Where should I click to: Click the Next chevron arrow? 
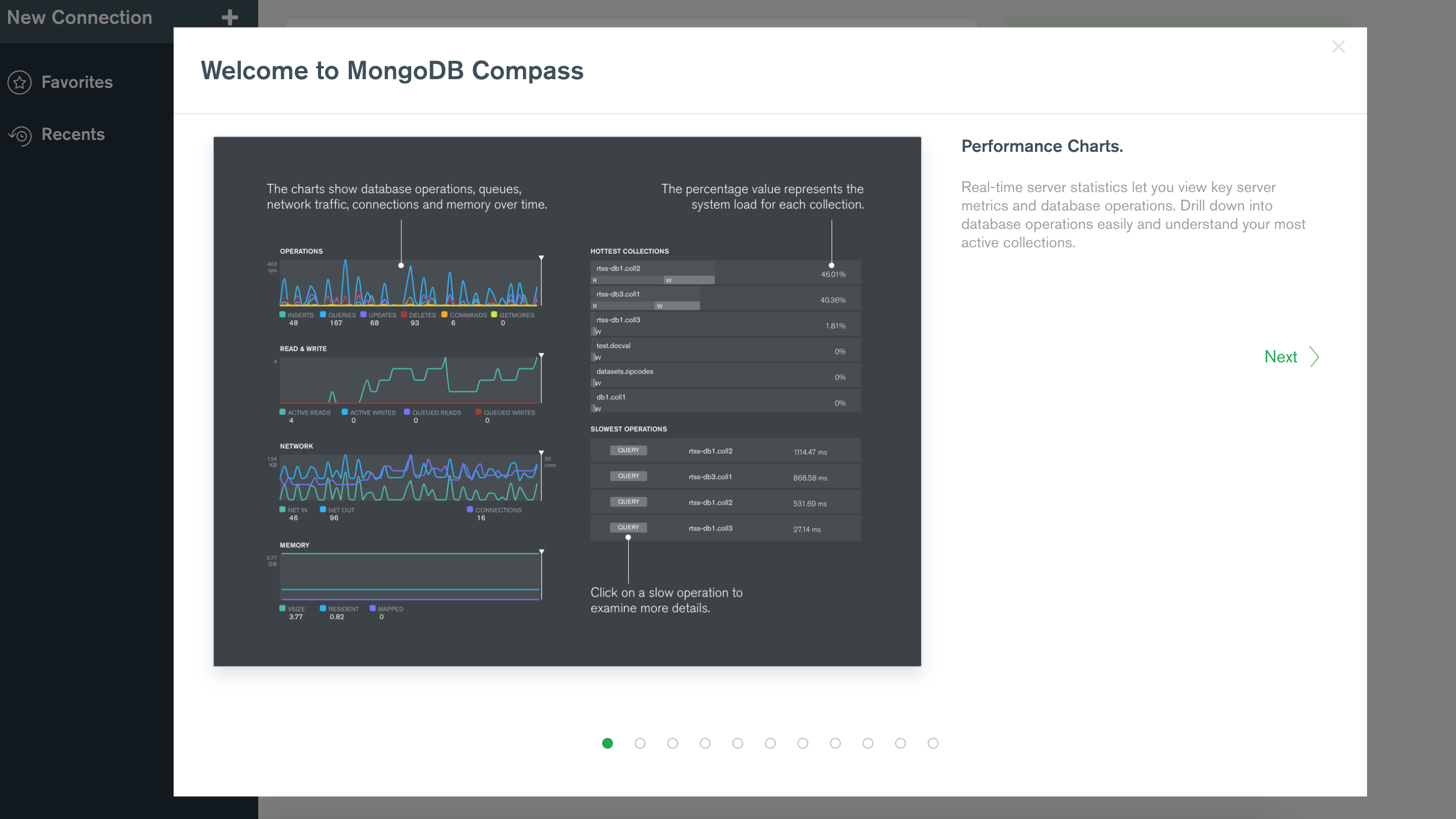point(1315,357)
